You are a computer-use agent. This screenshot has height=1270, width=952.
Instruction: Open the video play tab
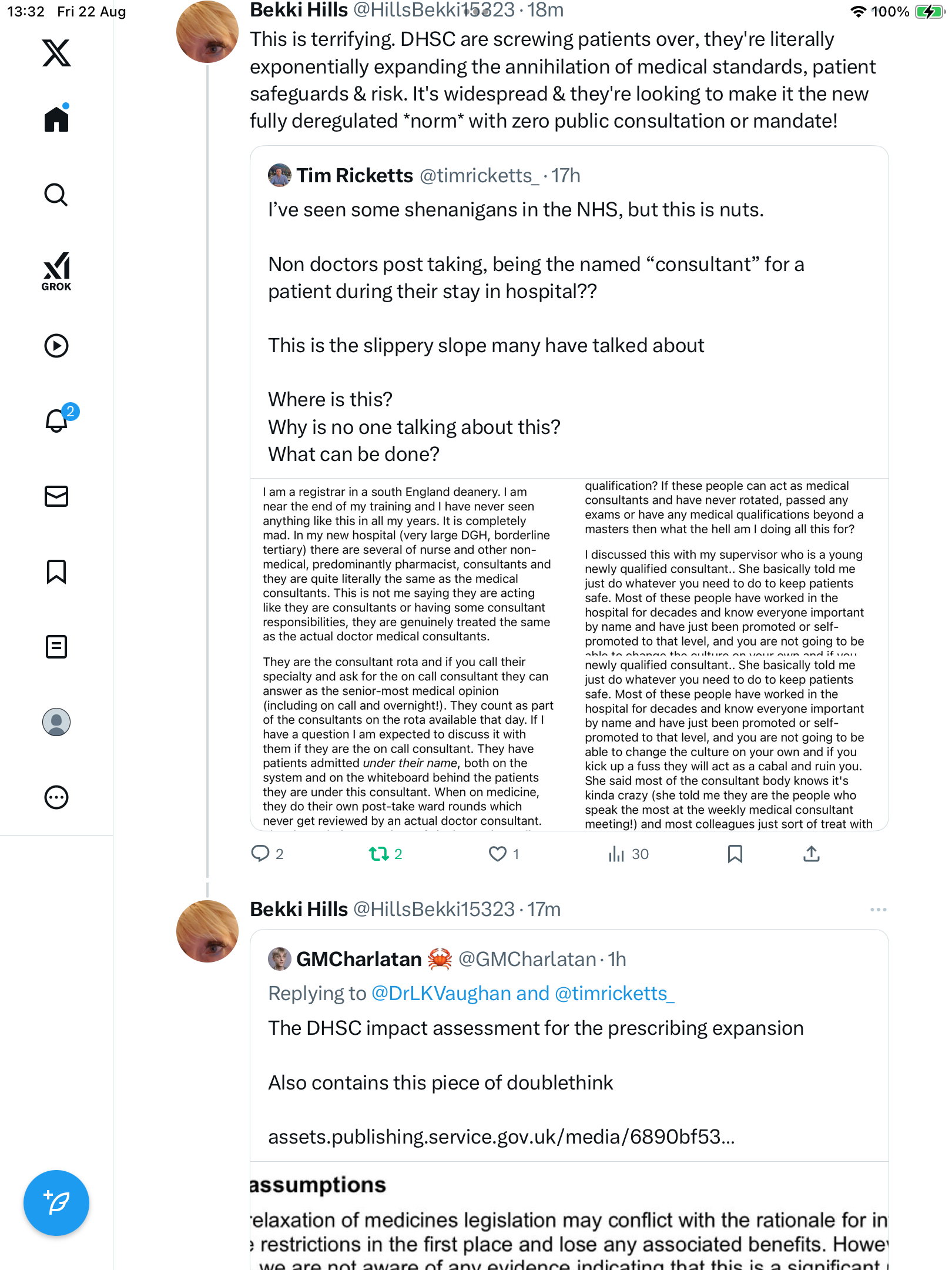pyautogui.click(x=56, y=346)
